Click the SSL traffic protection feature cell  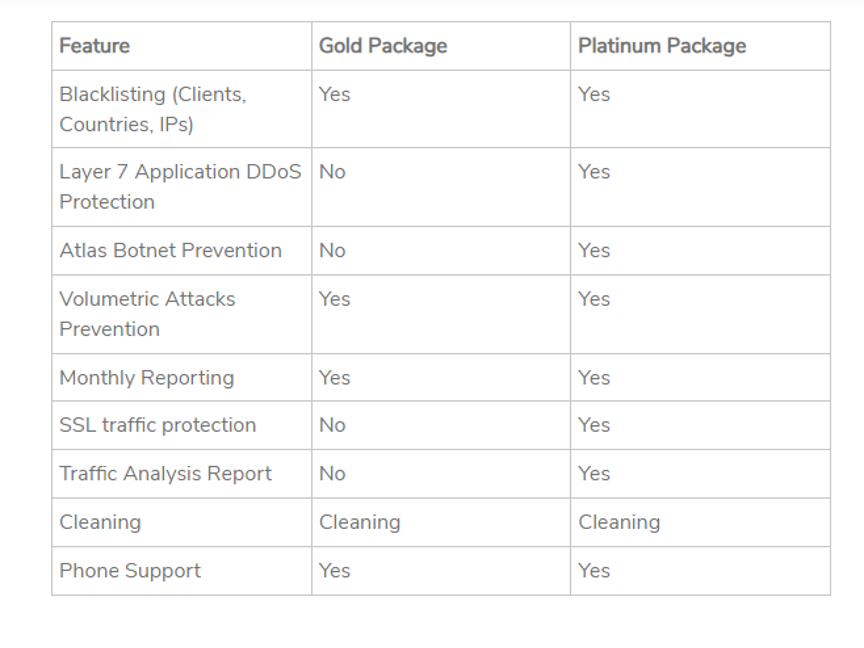(158, 425)
